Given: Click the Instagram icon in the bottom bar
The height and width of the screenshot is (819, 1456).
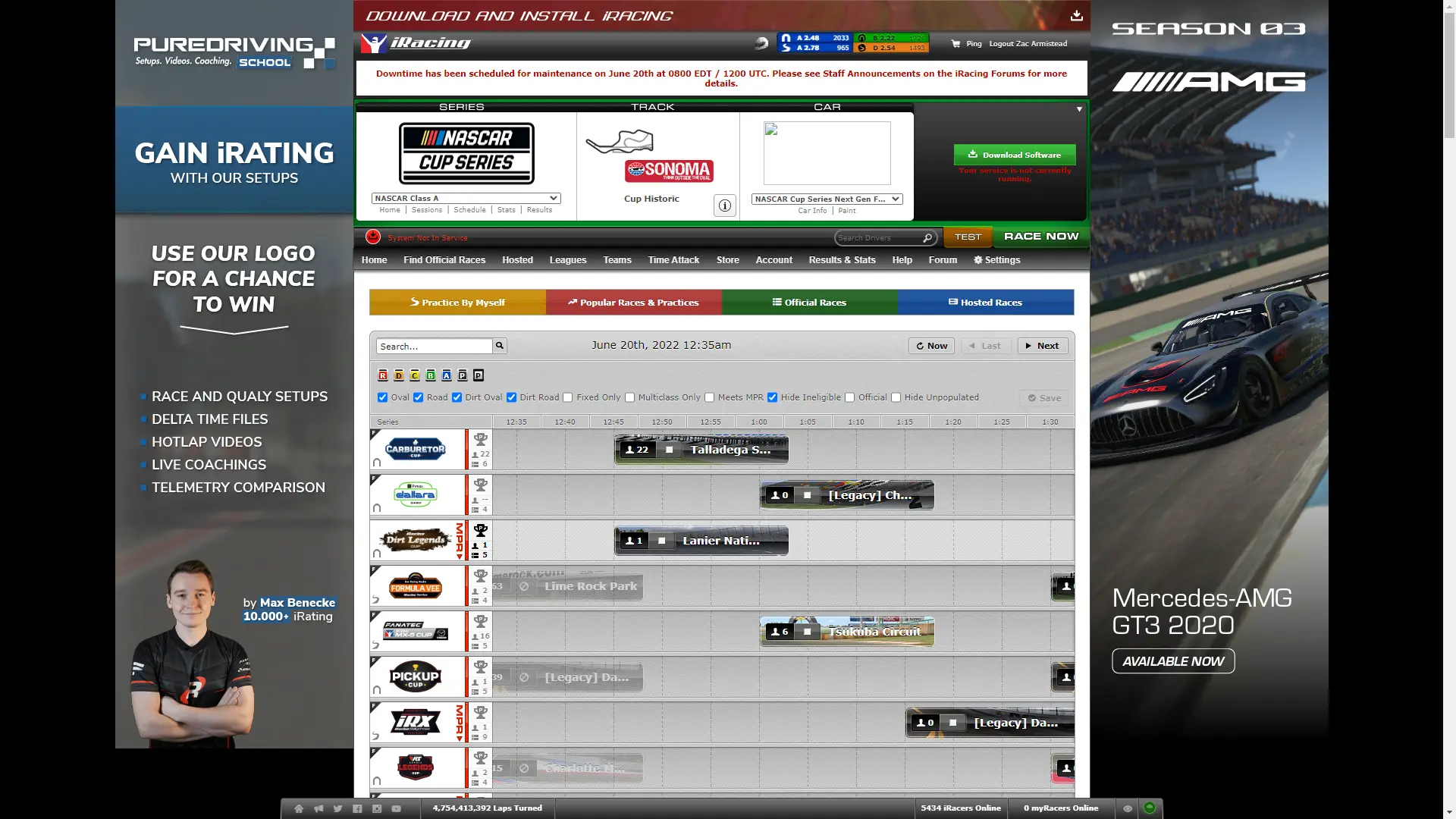Looking at the screenshot, I should point(377,808).
